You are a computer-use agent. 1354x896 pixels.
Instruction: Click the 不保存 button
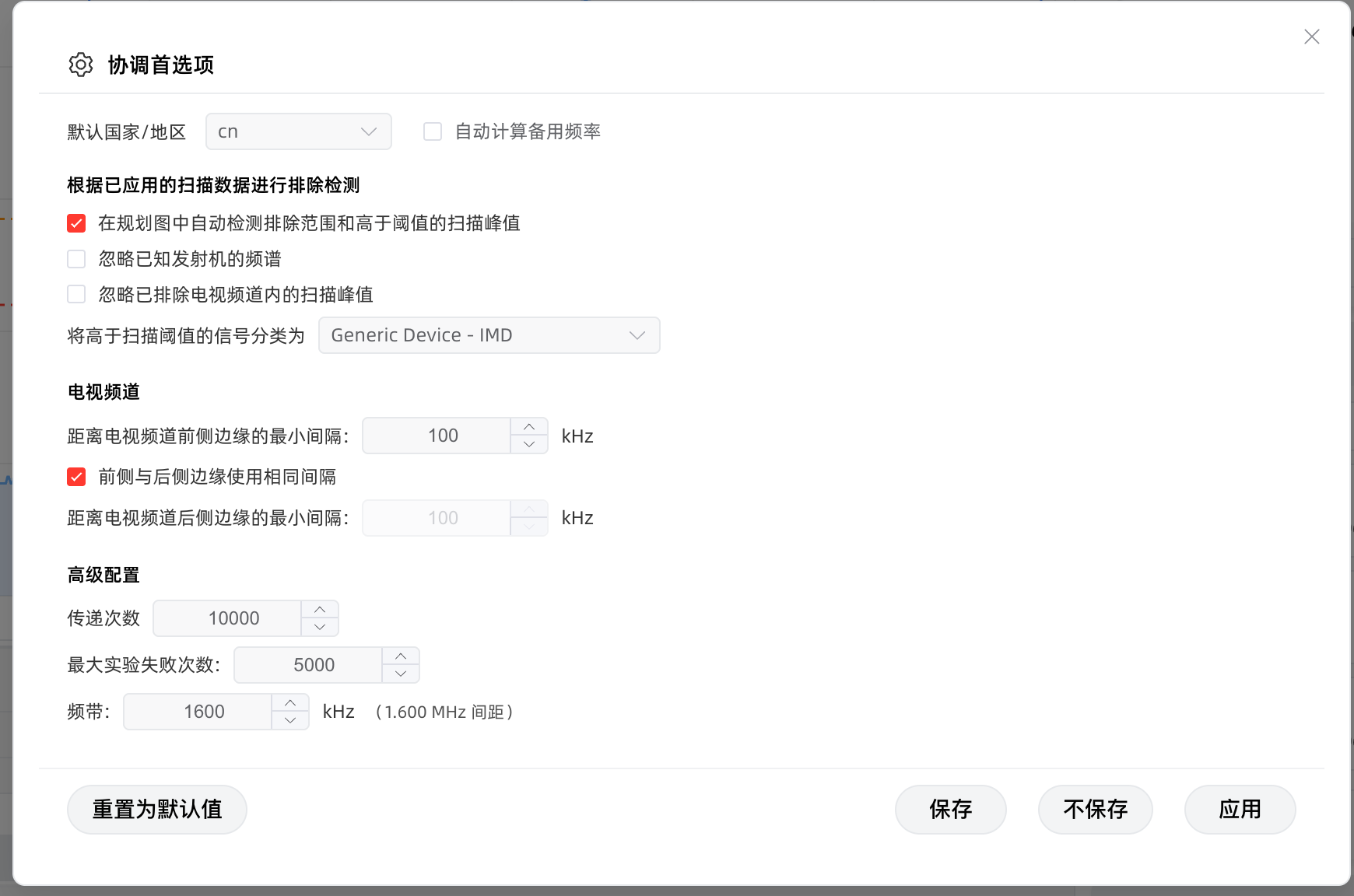[1096, 810]
